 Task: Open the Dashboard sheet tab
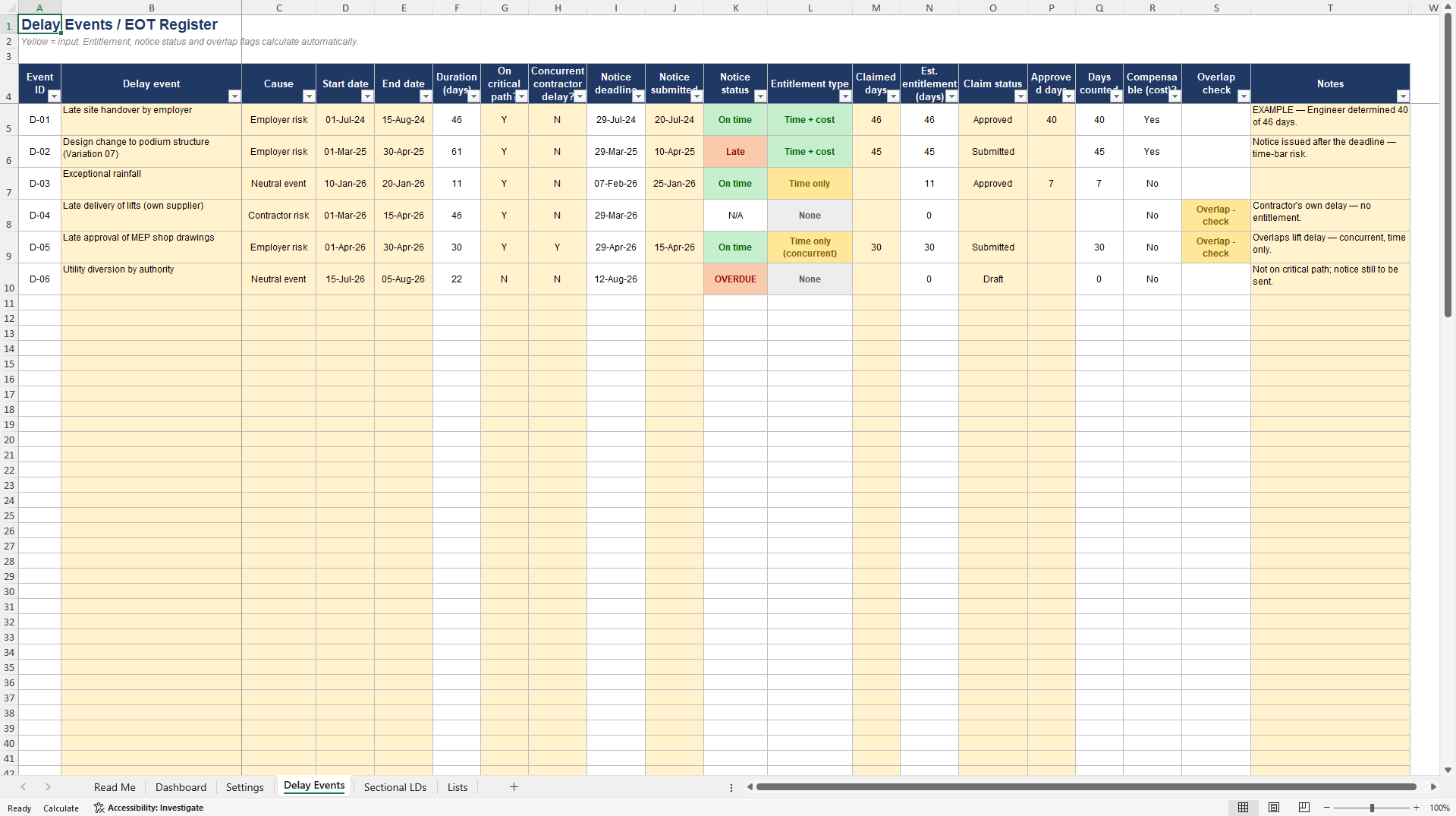pyautogui.click(x=181, y=787)
